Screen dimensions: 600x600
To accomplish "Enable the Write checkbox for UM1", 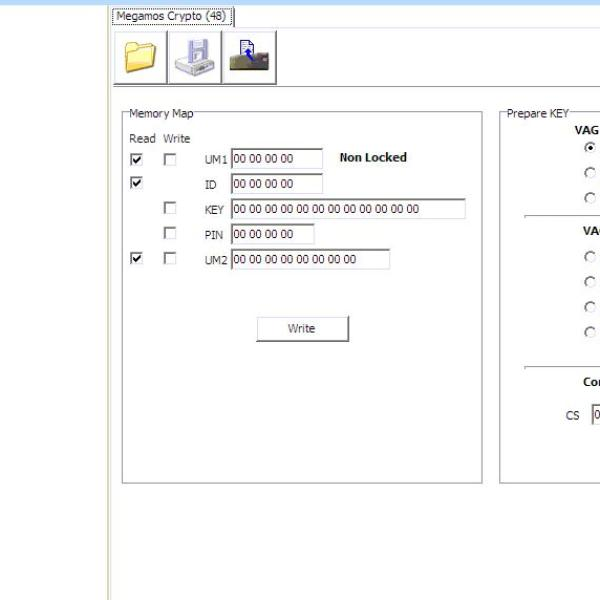I will click(x=170, y=159).
